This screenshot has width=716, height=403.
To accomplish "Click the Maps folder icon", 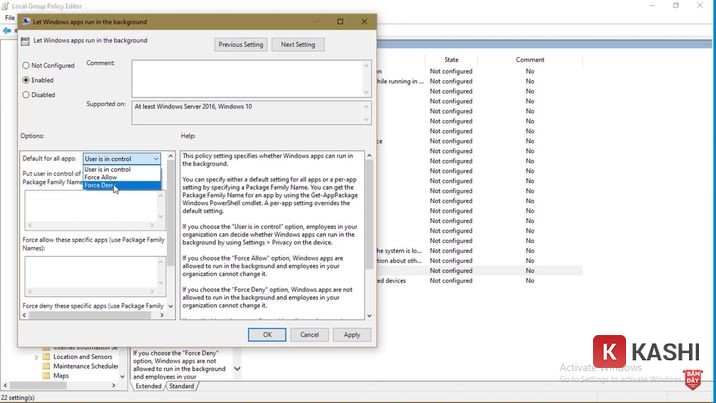I will (x=47, y=376).
